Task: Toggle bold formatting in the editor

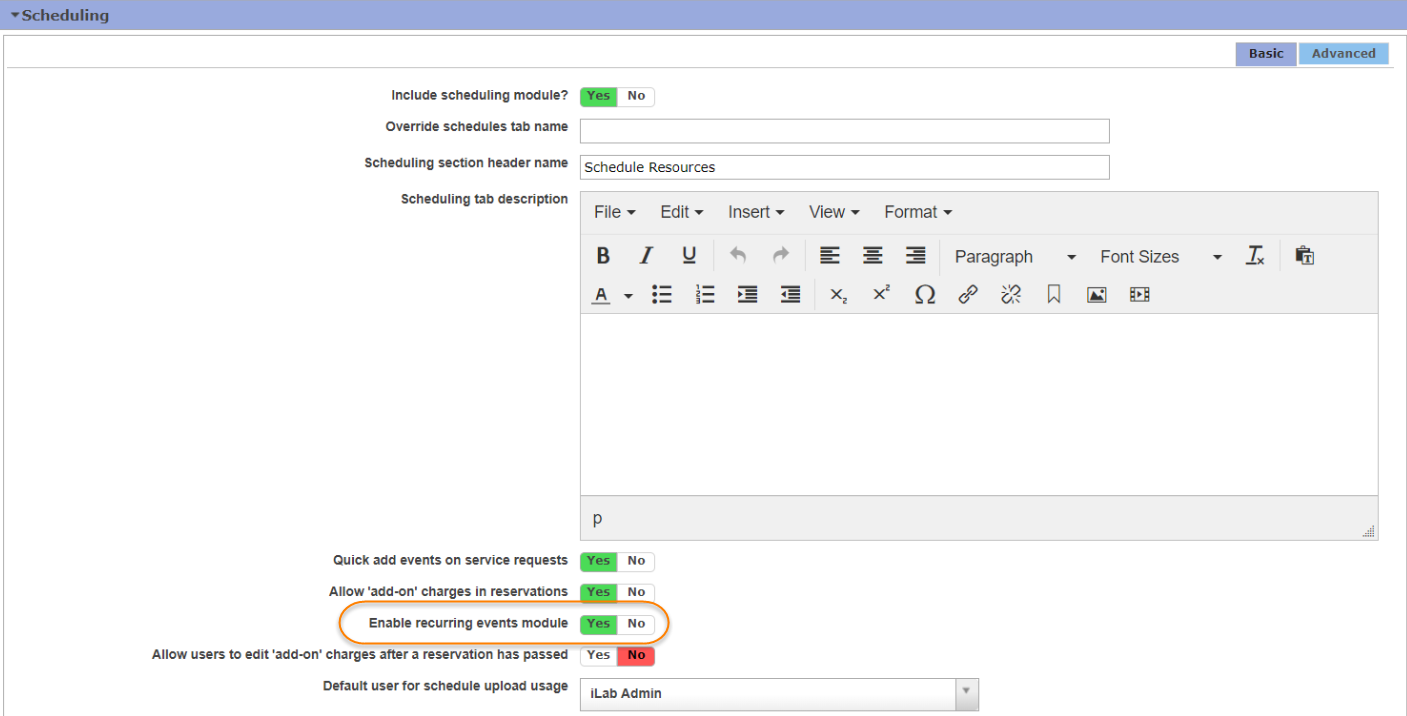Action: pyautogui.click(x=603, y=256)
